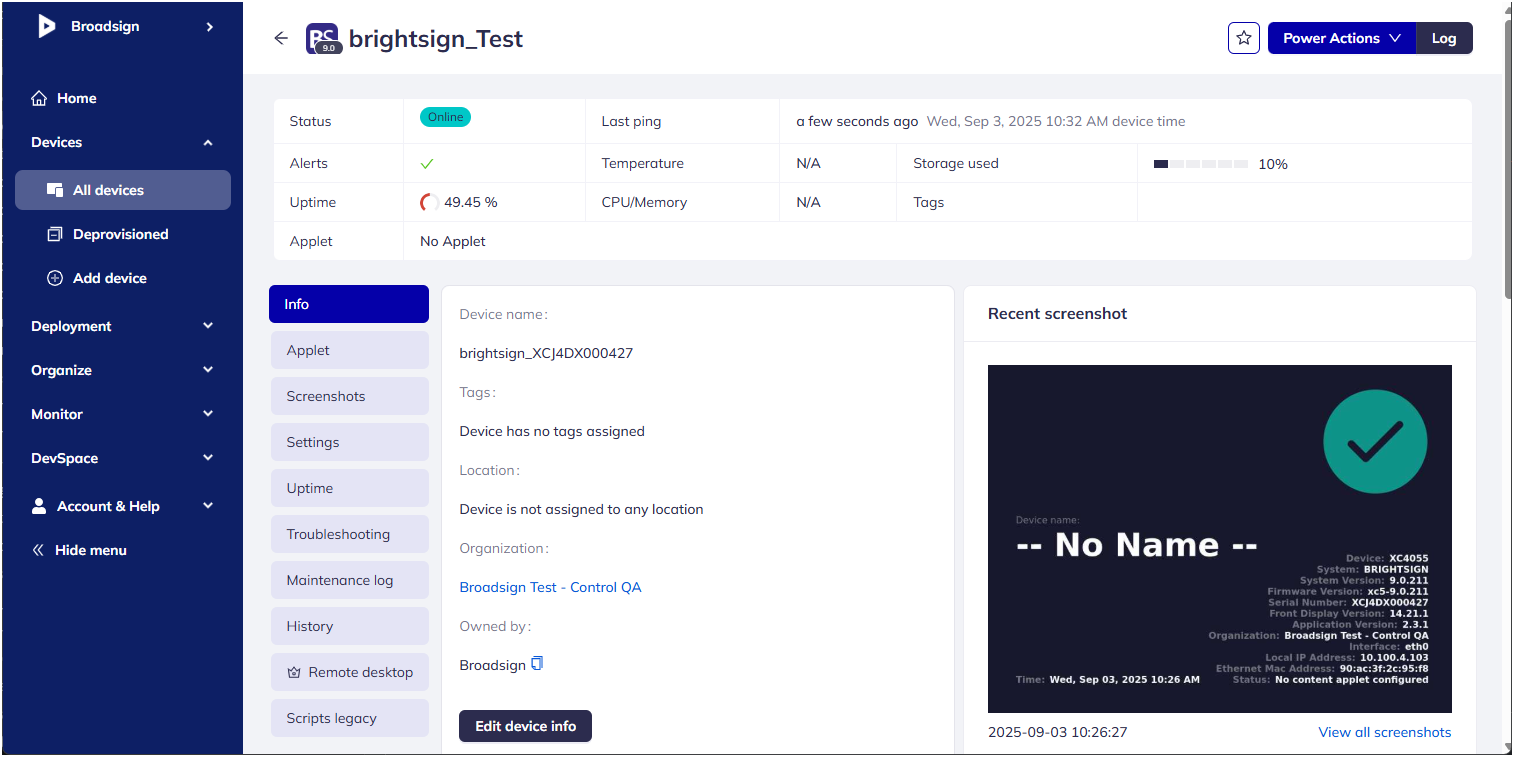1514x757 pixels.
Task: Click the green alerts checkmark
Action: [x=427, y=163]
